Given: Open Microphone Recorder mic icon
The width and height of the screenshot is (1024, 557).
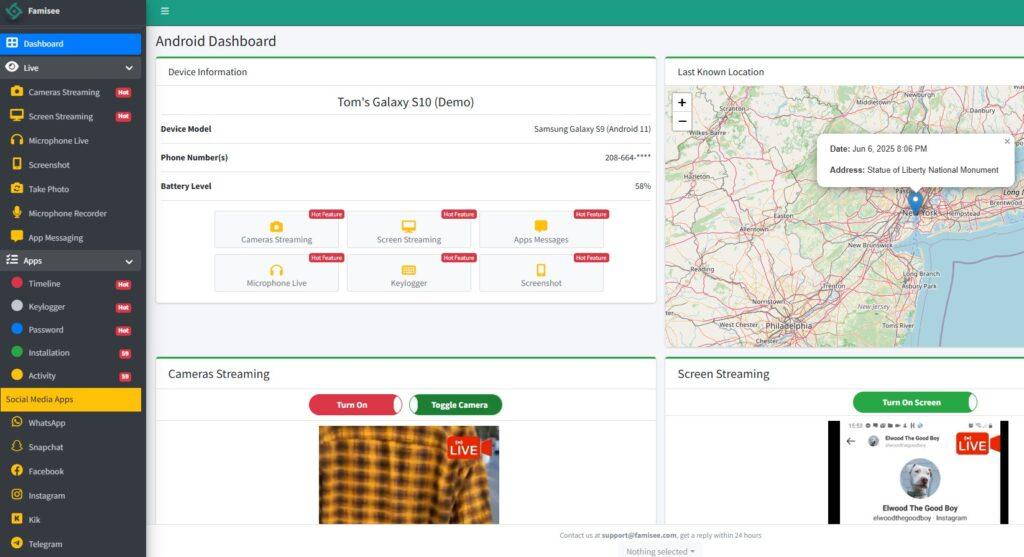Looking at the screenshot, I should (17, 212).
